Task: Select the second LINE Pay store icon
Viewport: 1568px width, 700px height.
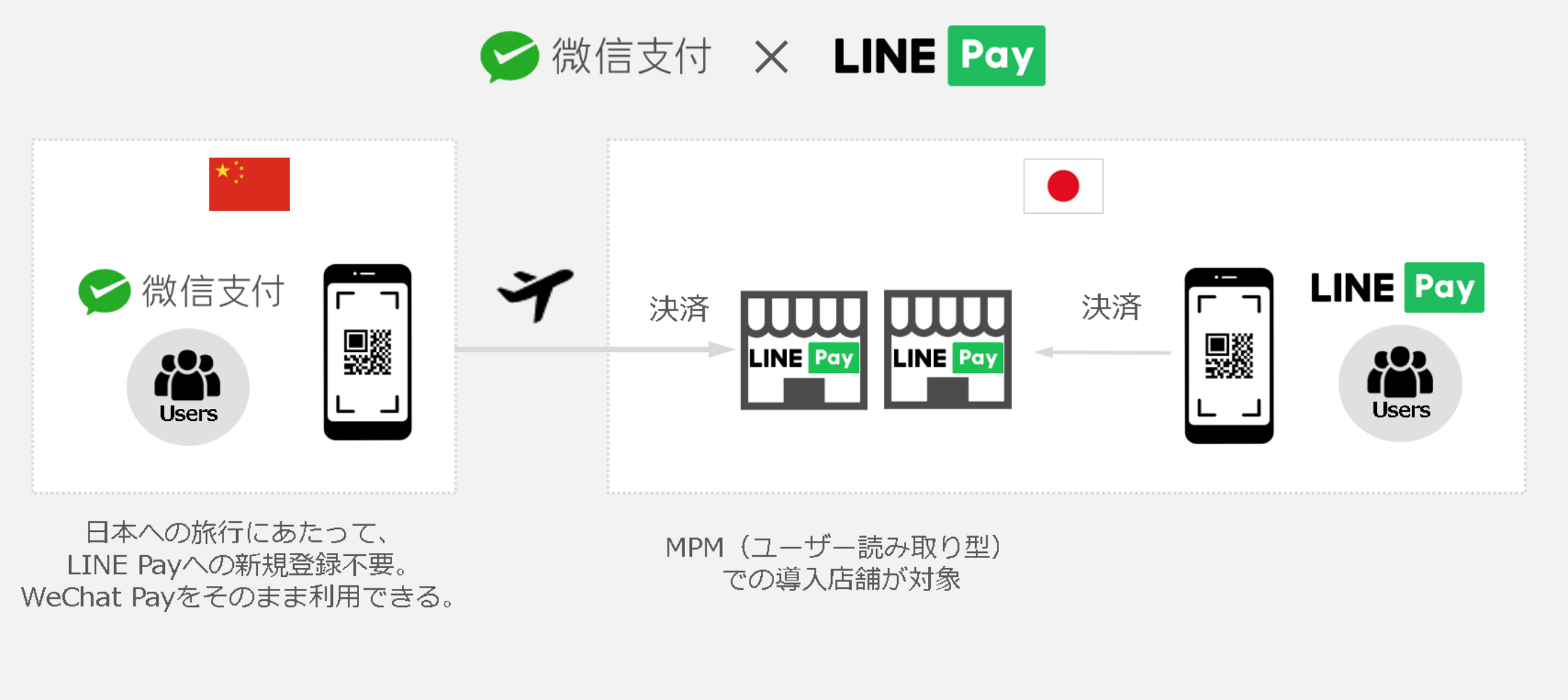Action: pos(948,349)
